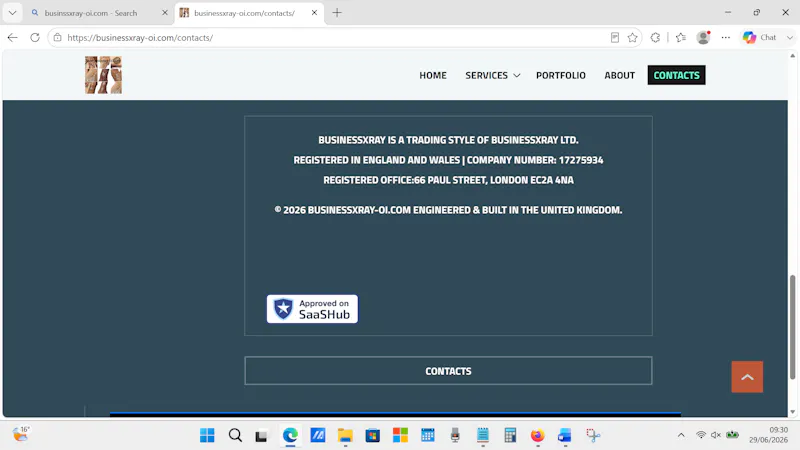View site information lock icon
This screenshot has height=450, width=800.
coord(58,37)
